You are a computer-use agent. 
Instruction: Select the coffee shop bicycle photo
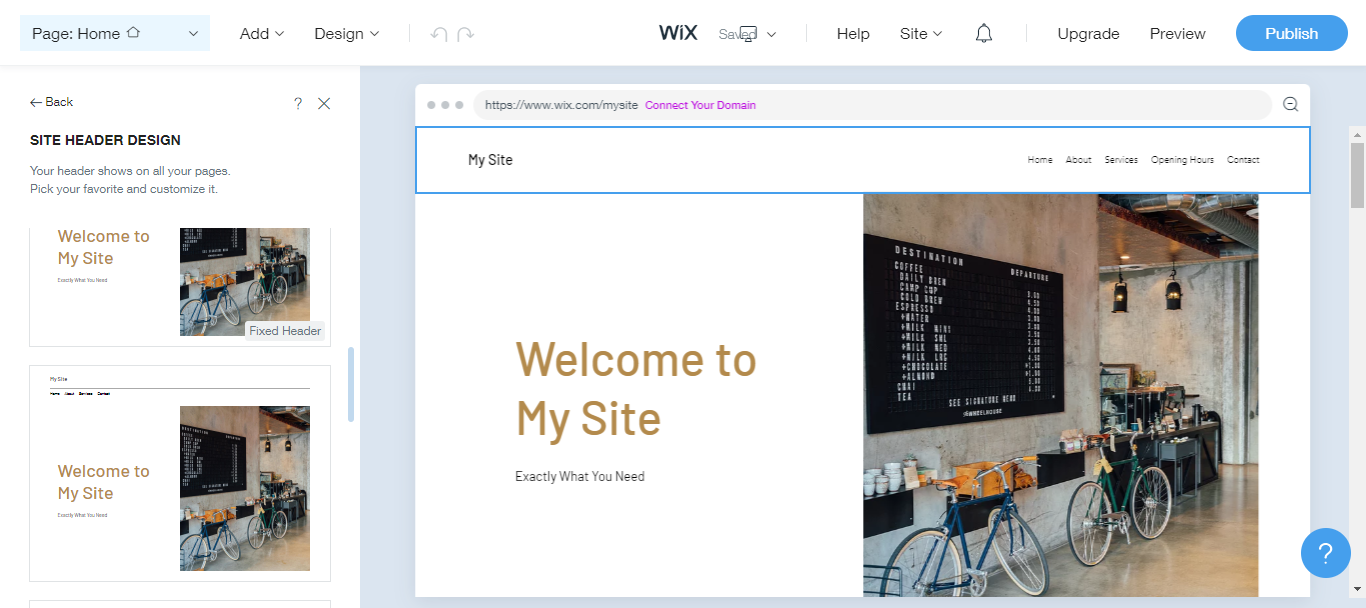(1061, 395)
